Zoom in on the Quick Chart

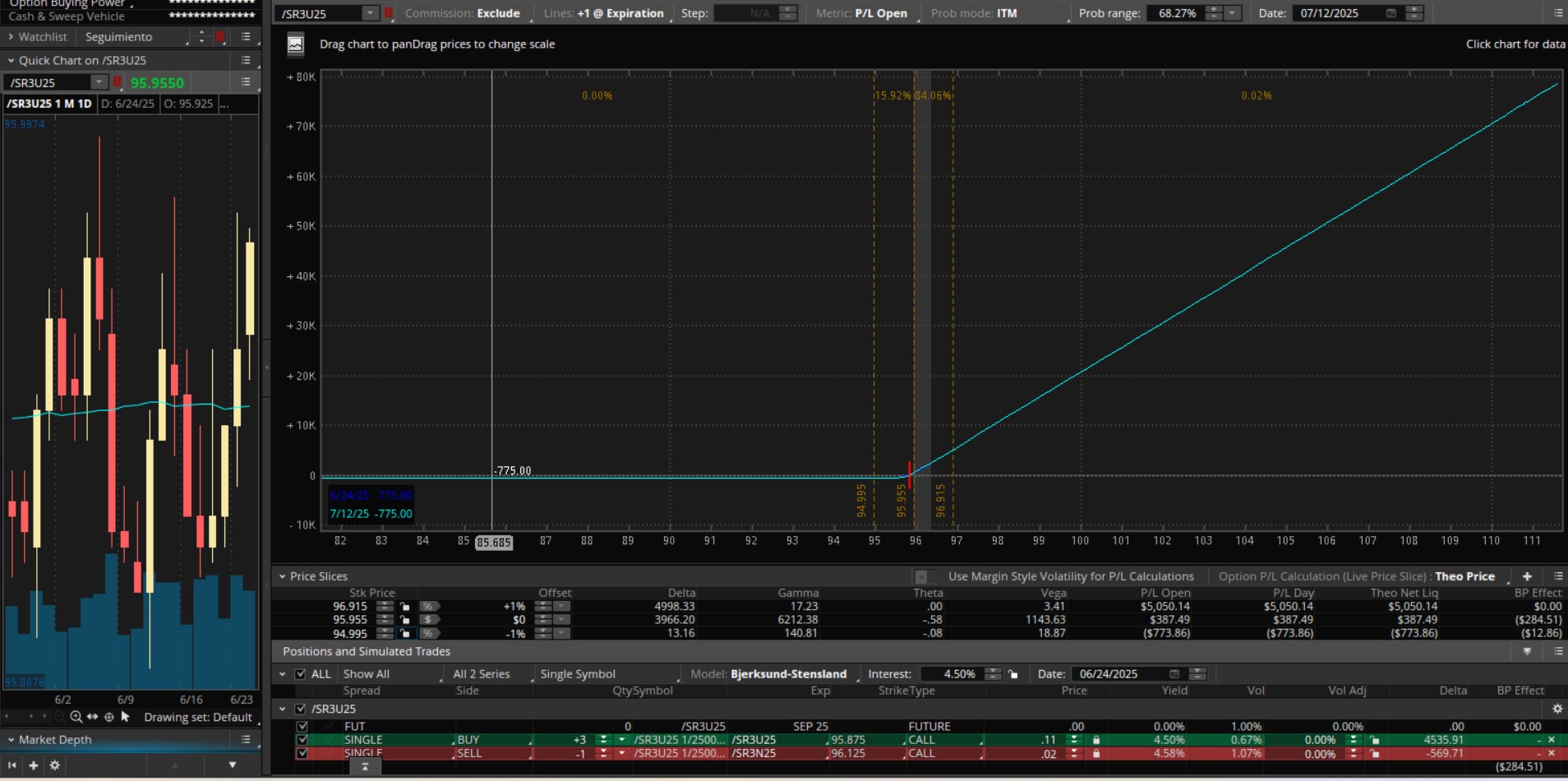(x=76, y=717)
